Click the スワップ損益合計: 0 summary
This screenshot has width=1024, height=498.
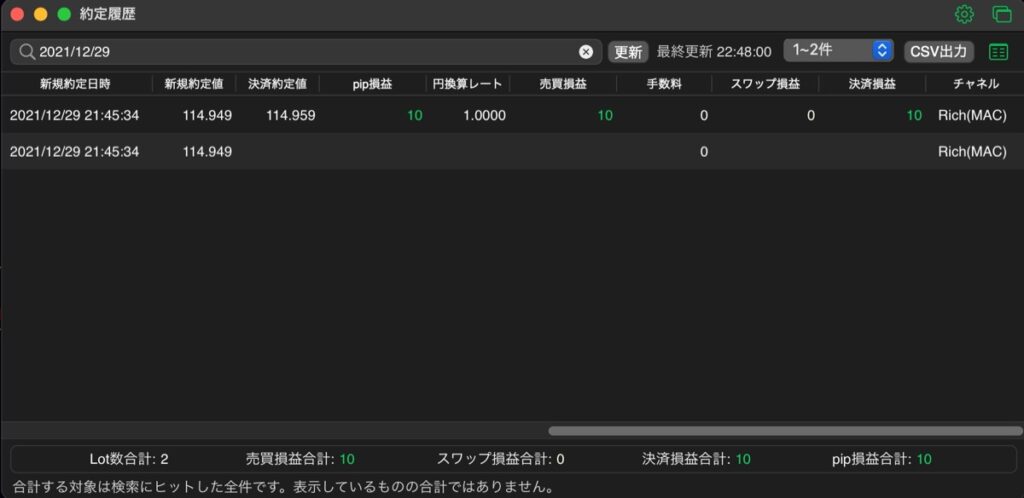[x=501, y=459]
